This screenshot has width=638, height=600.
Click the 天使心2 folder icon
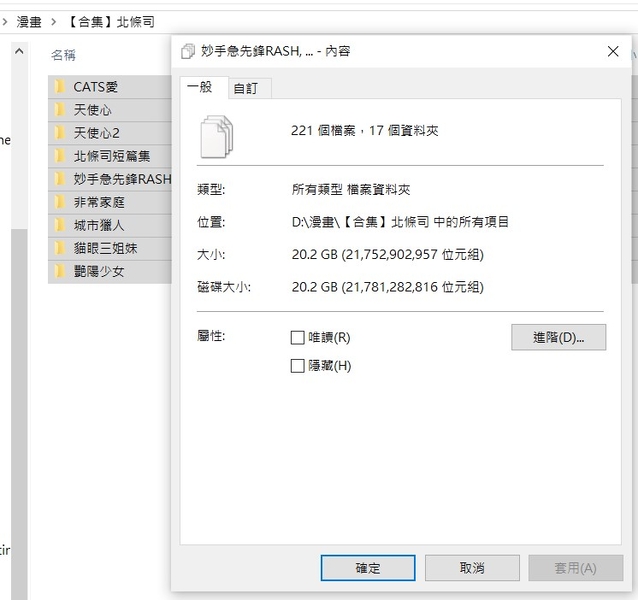pos(60,133)
